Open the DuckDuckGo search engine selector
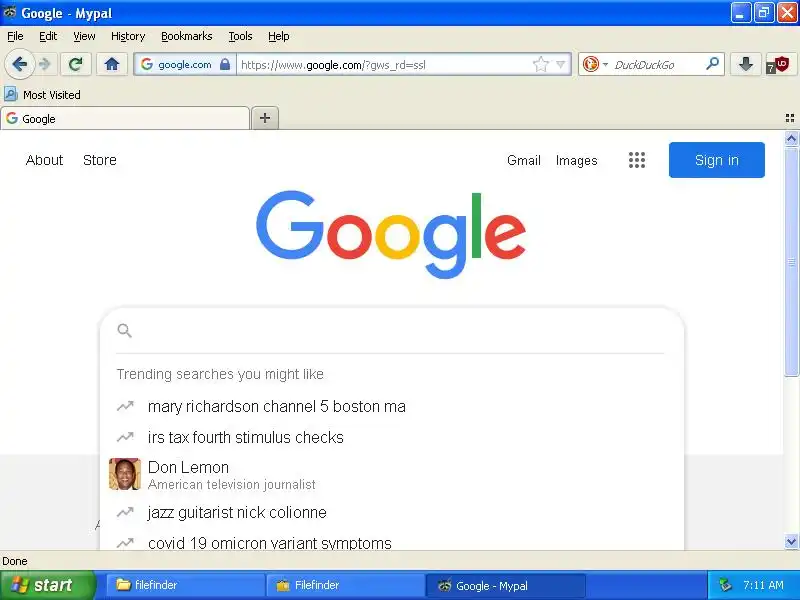 [x=595, y=64]
